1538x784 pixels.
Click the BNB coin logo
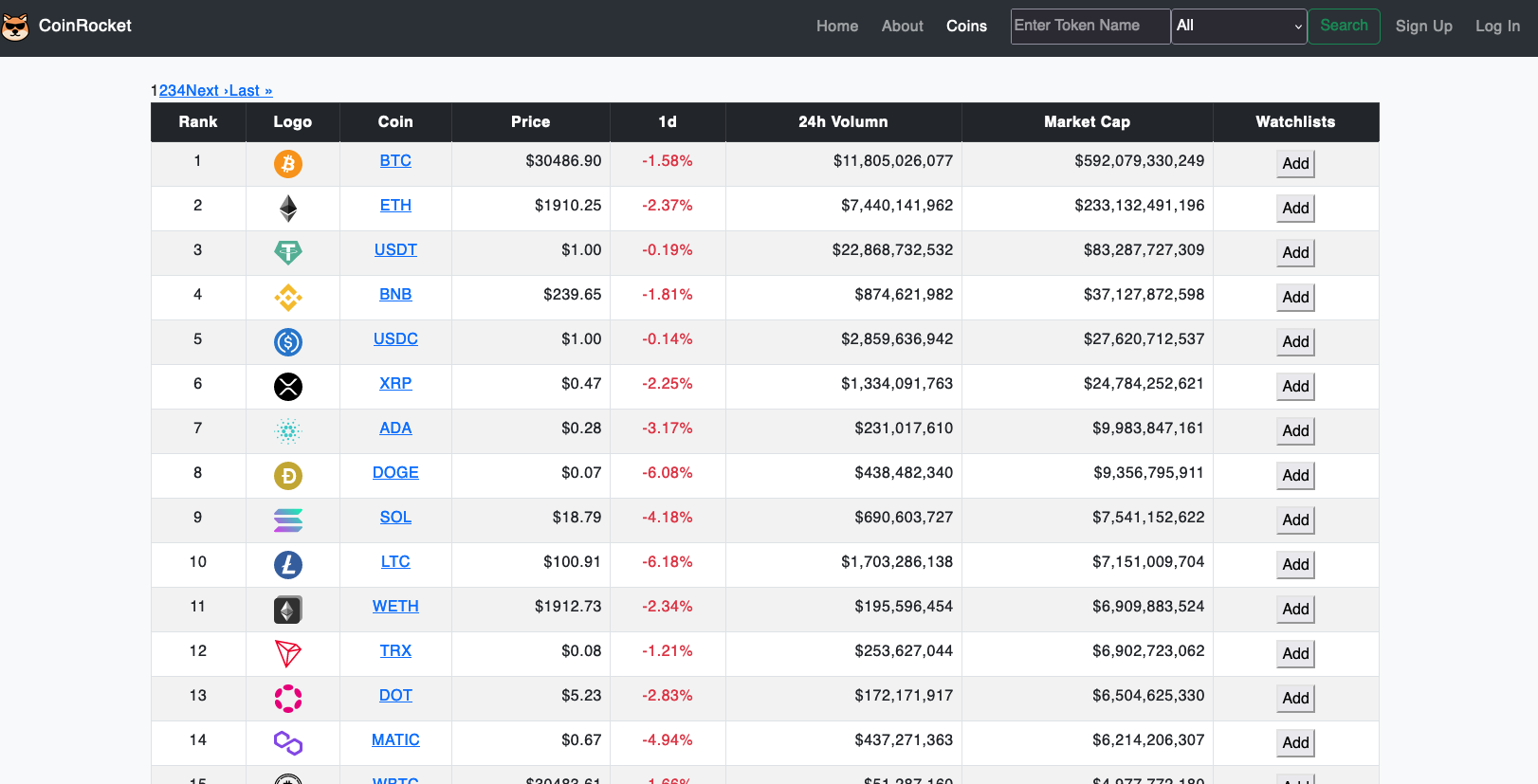coord(288,298)
